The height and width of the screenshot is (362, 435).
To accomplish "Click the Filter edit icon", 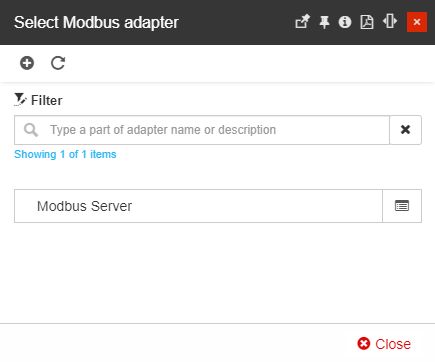I will pos(20,100).
